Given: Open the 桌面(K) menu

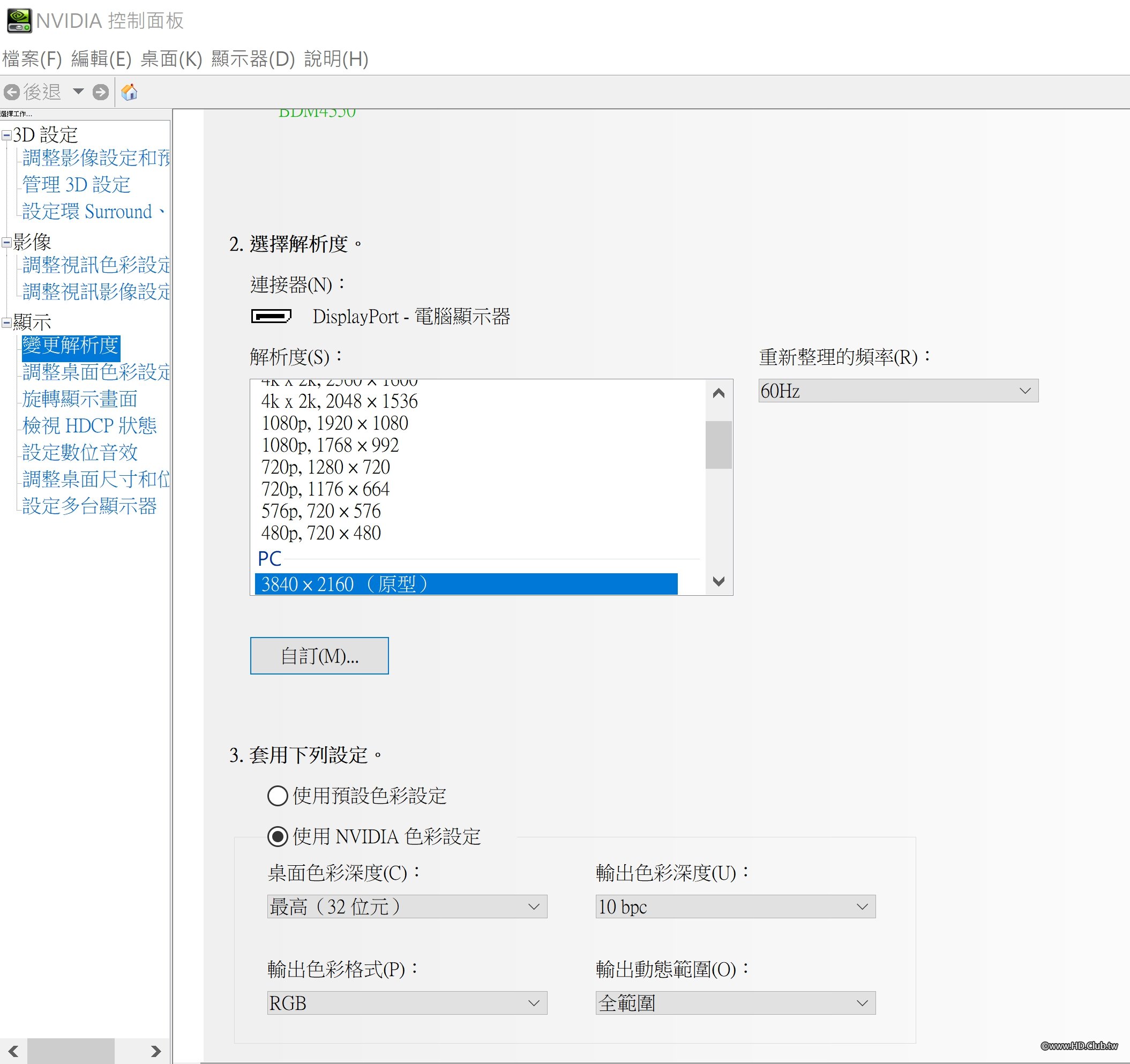Looking at the screenshot, I should (171, 58).
